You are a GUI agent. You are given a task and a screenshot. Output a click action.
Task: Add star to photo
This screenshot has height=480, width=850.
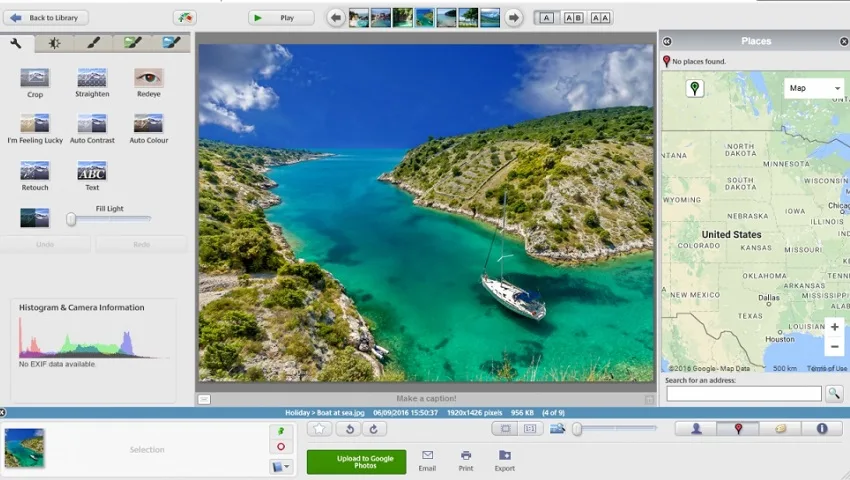click(319, 429)
